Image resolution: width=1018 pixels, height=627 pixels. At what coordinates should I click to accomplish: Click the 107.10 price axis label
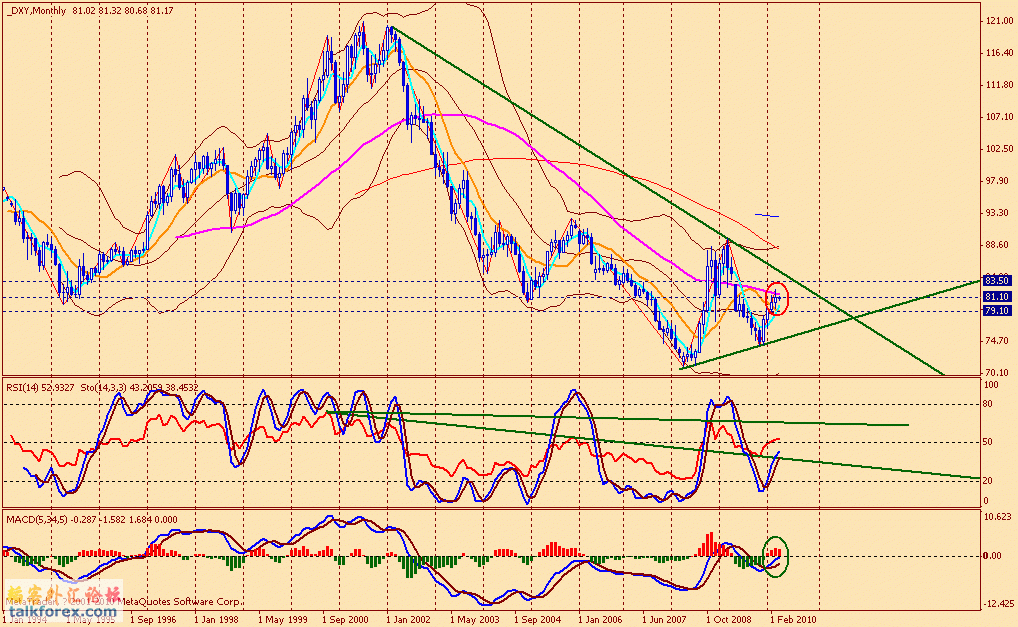click(999, 117)
